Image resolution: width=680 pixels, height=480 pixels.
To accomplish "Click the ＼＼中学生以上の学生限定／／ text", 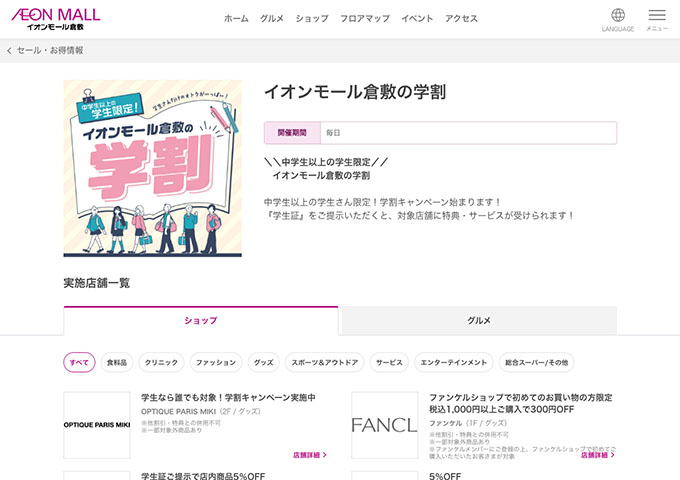I will tap(326, 162).
